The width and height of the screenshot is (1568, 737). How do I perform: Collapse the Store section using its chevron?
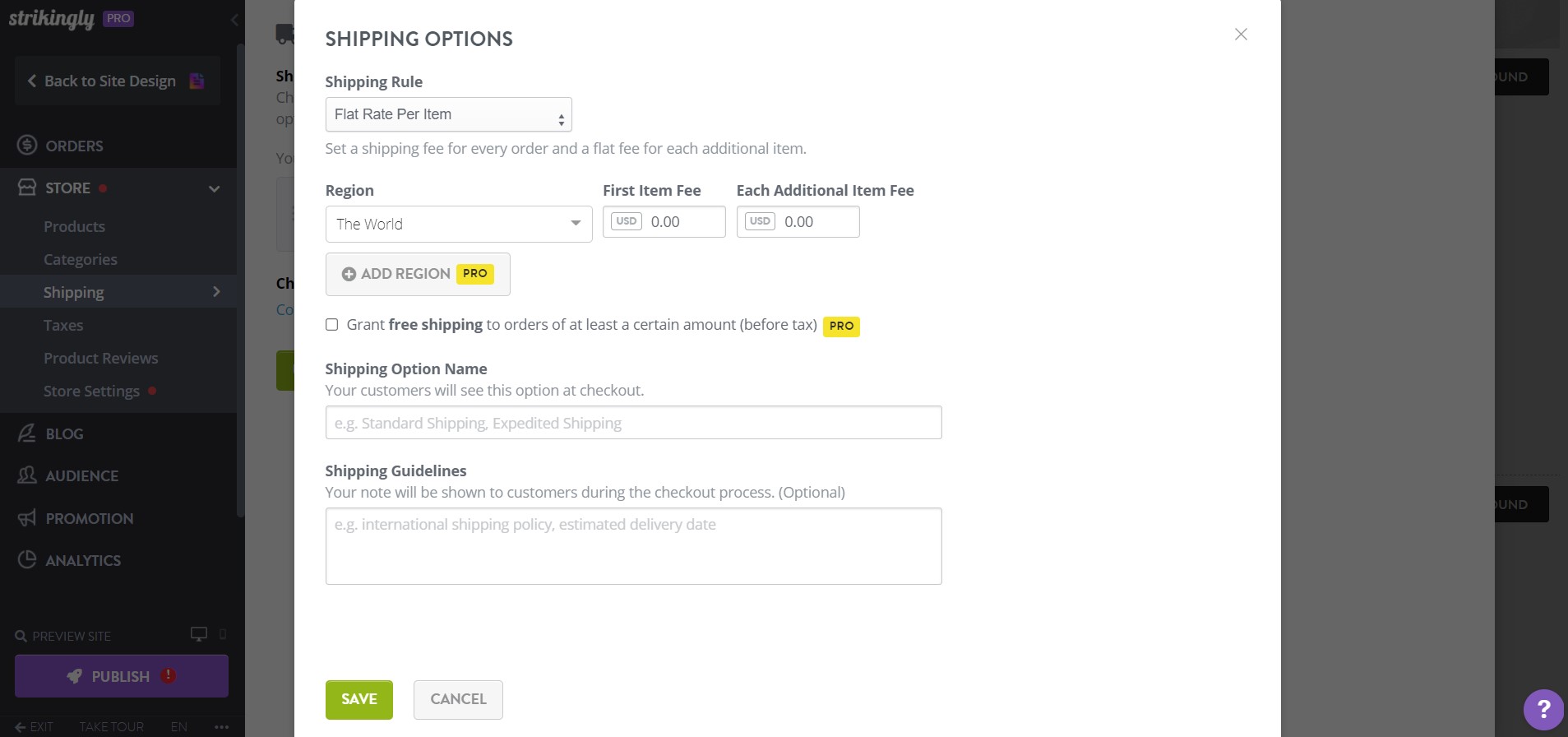(x=214, y=188)
